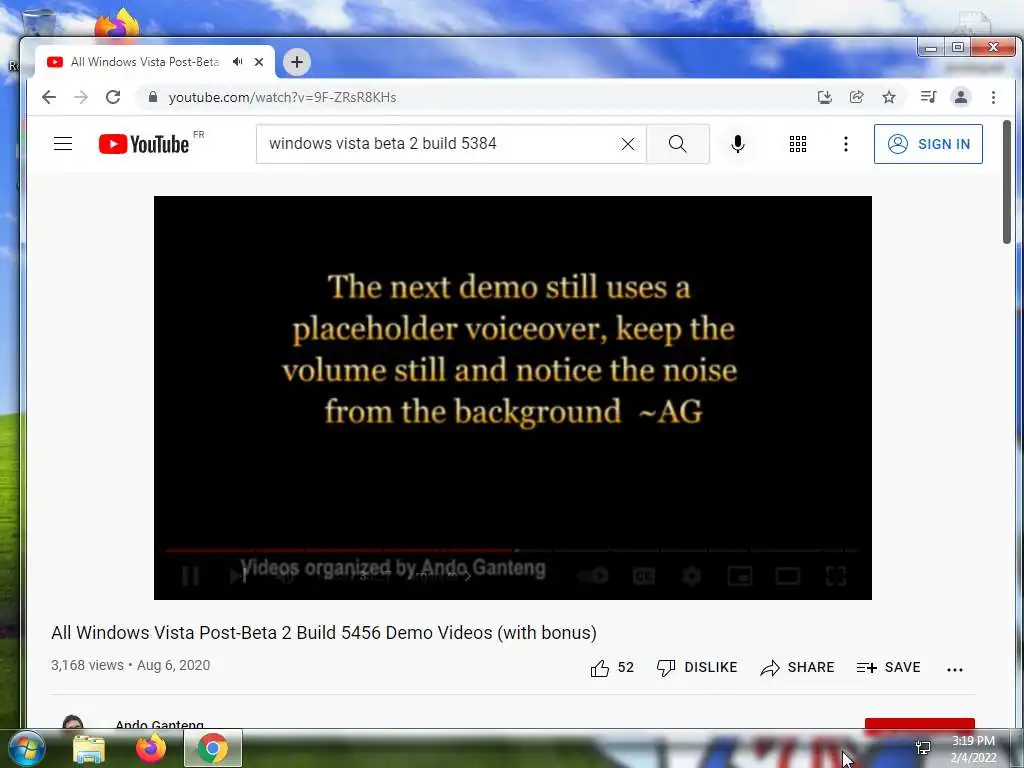This screenshot has width=1024, height=768.
Task: Click the DISLIKE button
Action: [x=697, y=667]
